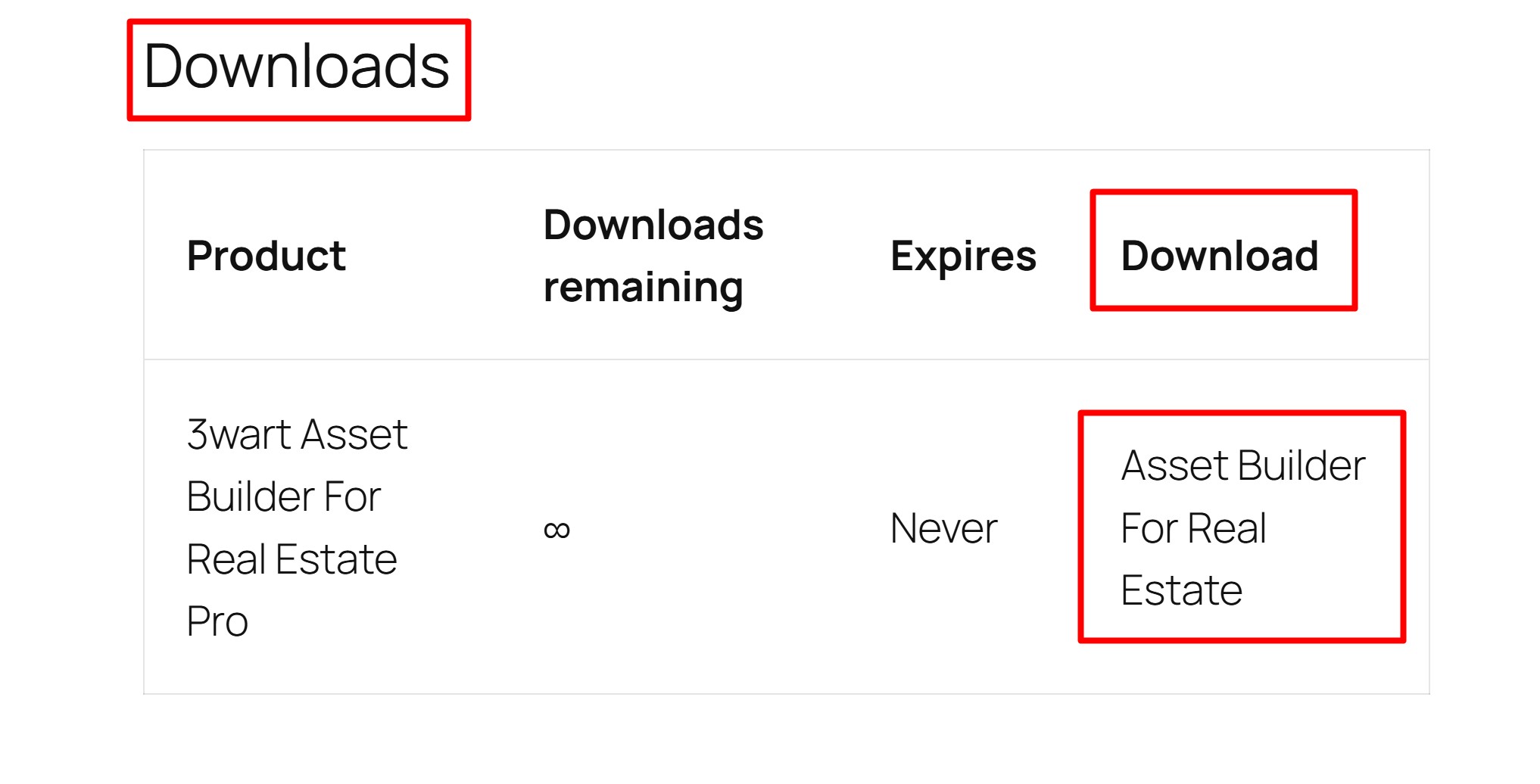Select the highlighted download link box
Viewport: 1540px width, 784px height.
coord(1240,527)
